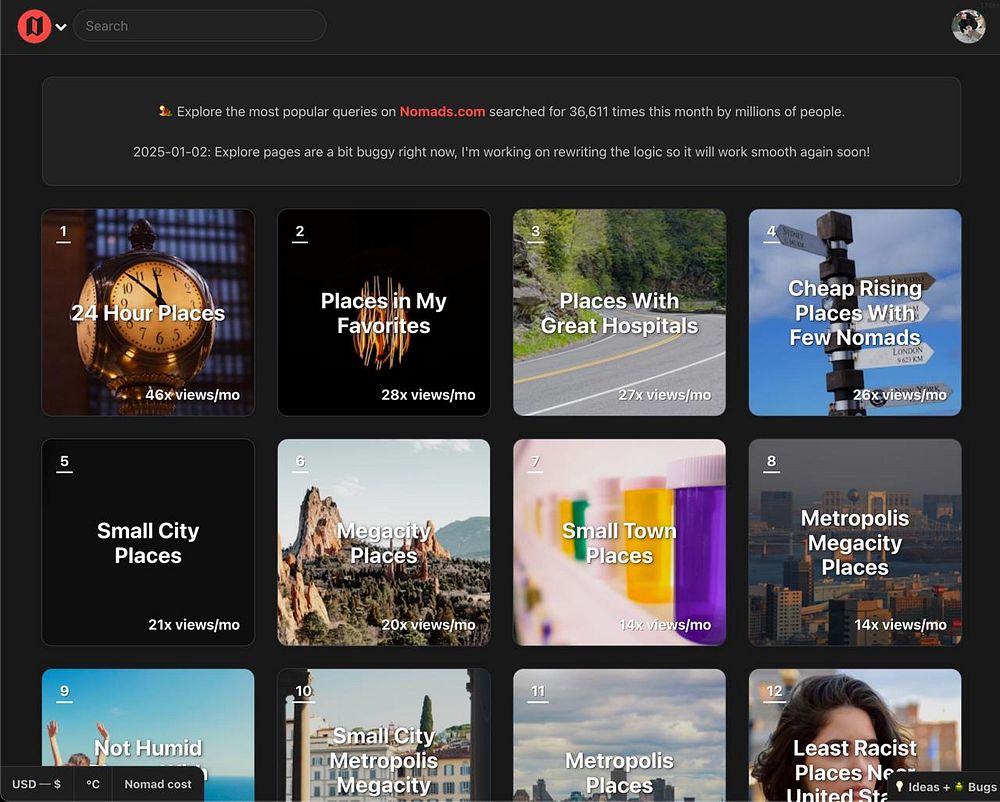Click the Nomad cost button

point(158,784)
